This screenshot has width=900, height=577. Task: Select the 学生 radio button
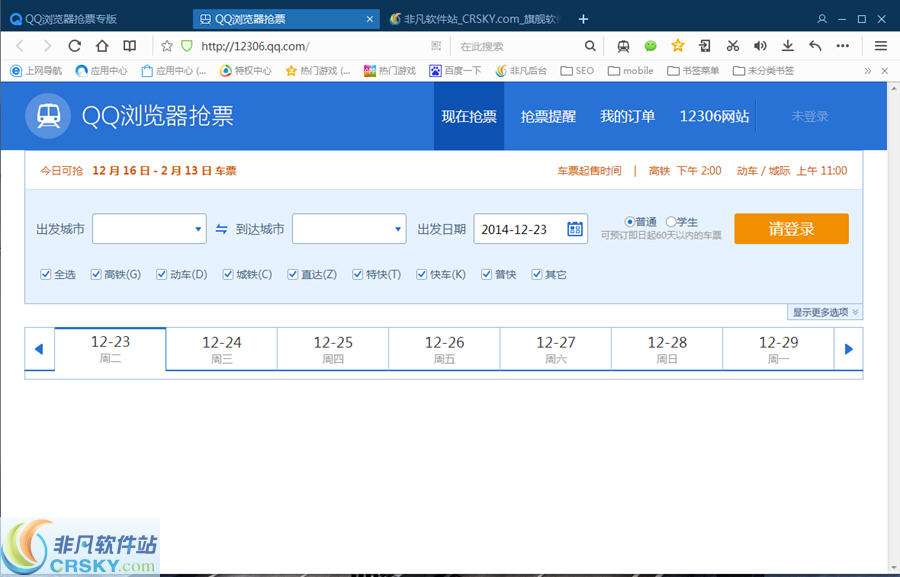[x=670, y=222]
